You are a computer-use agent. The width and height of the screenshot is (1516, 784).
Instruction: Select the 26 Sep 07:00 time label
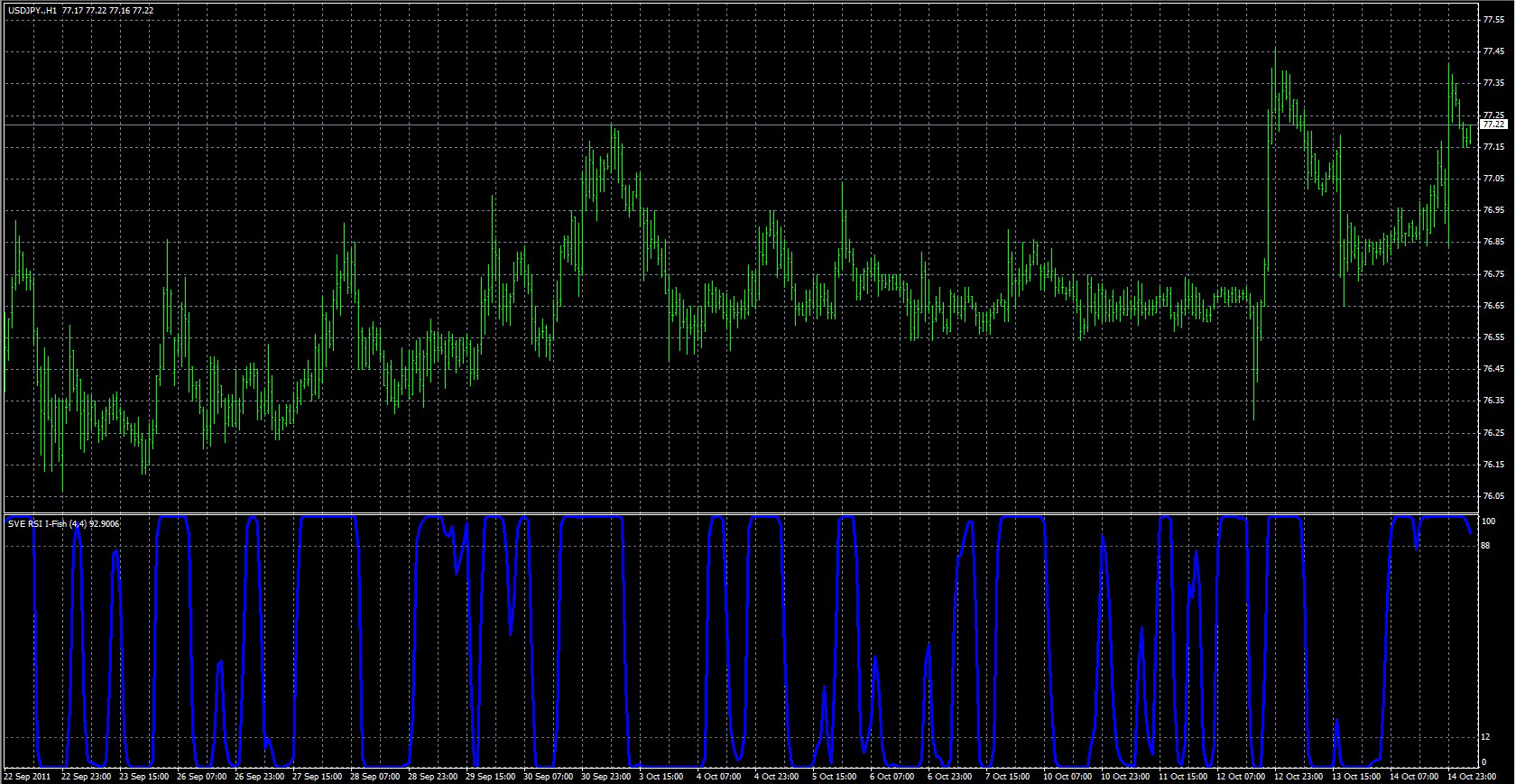[x=202, y=776]
